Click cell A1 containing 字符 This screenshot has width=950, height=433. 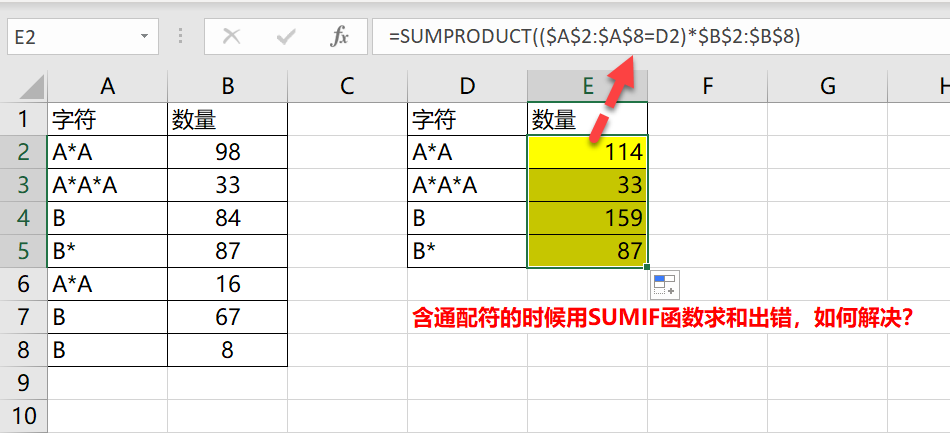pos(107,119)
